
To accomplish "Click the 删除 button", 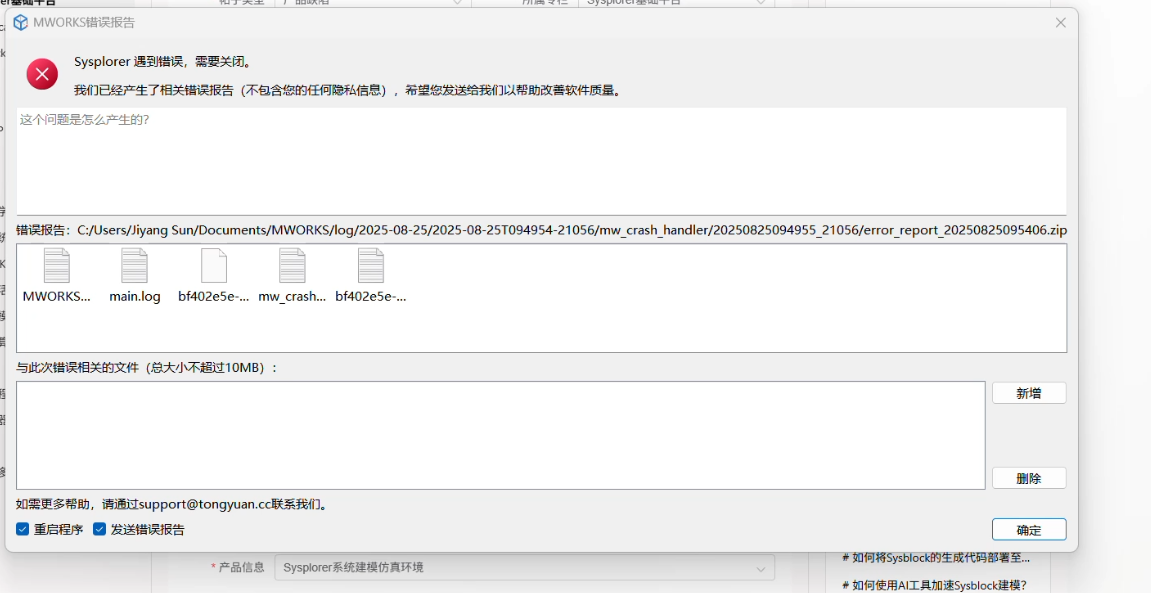I will [1028, 479].
